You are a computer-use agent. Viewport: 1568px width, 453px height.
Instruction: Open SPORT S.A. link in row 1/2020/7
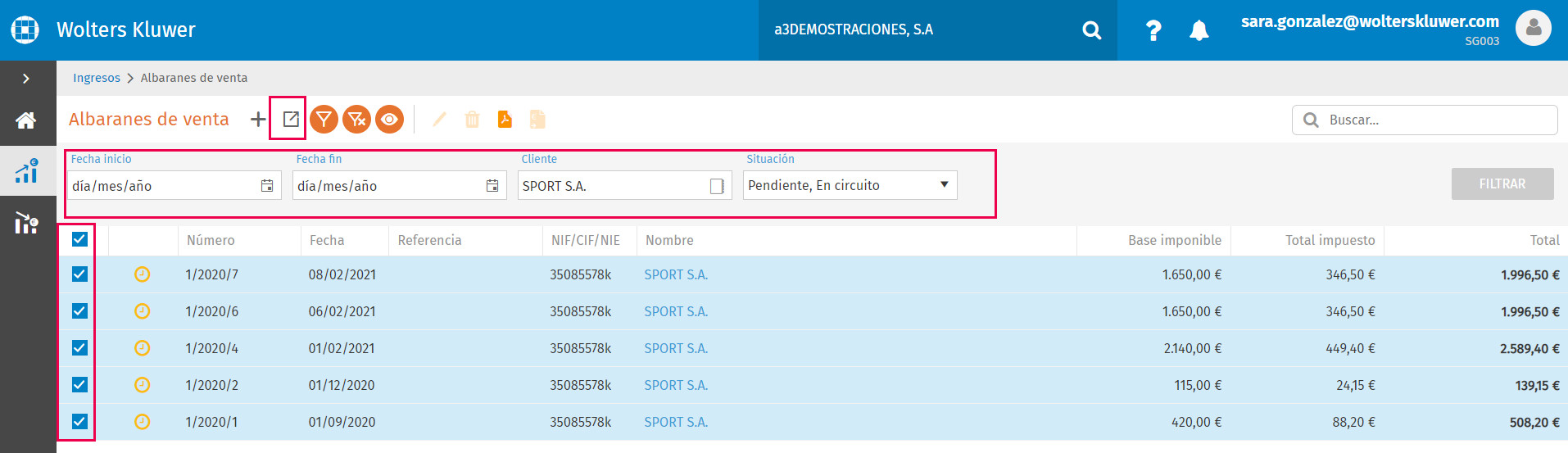point(676,274)
